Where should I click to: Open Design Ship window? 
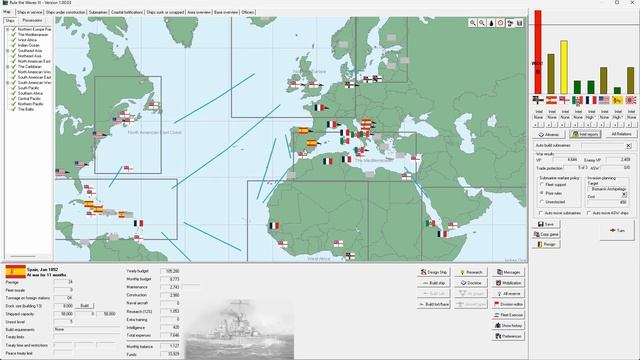pyautogui.click(x=434, y=272)
